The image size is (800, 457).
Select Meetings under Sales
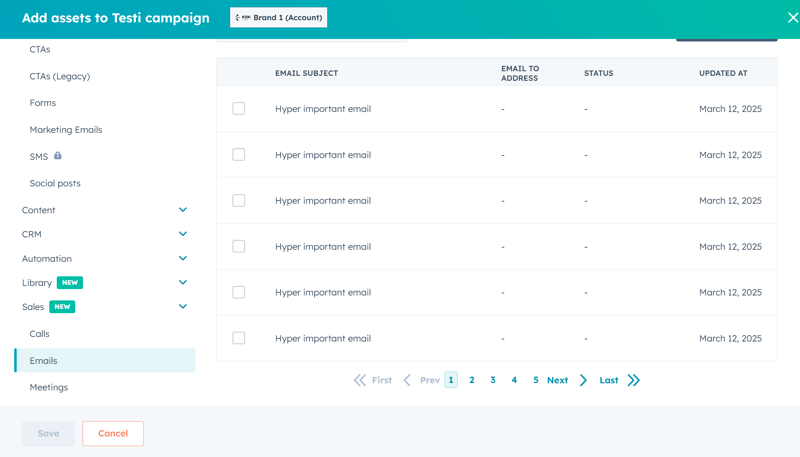[x=48, y=387]
